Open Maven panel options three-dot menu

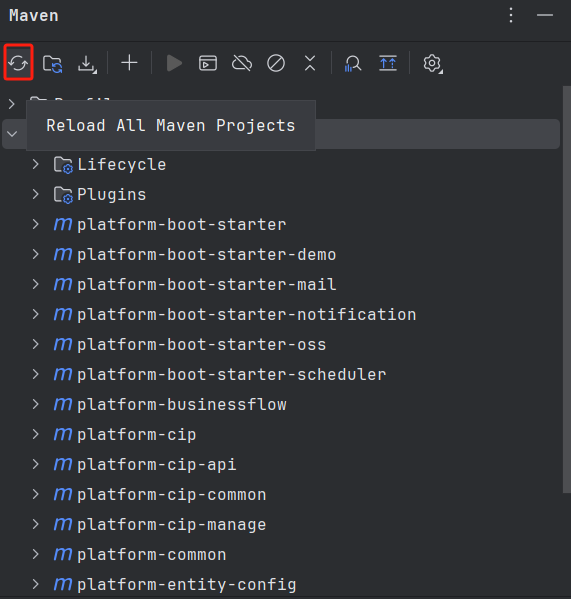(511, 15)
